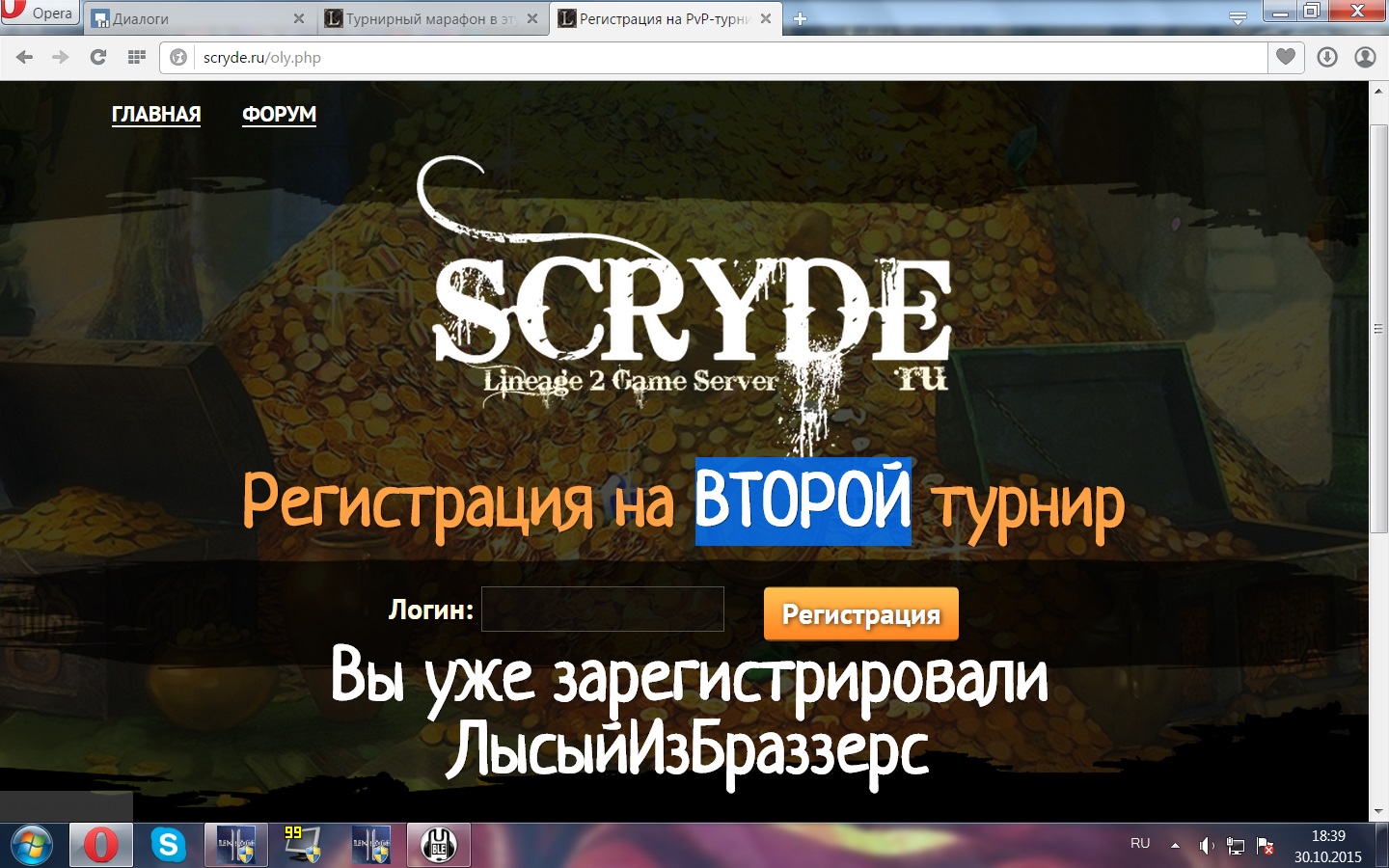
Task: Open the Opera main menu
Action: [39, 14]
